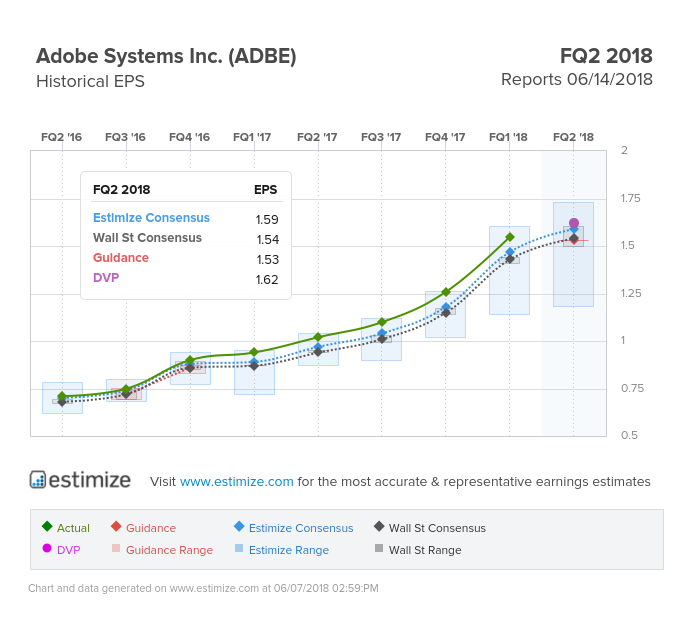Click the Historical EPS subtitle

(90, 82)
